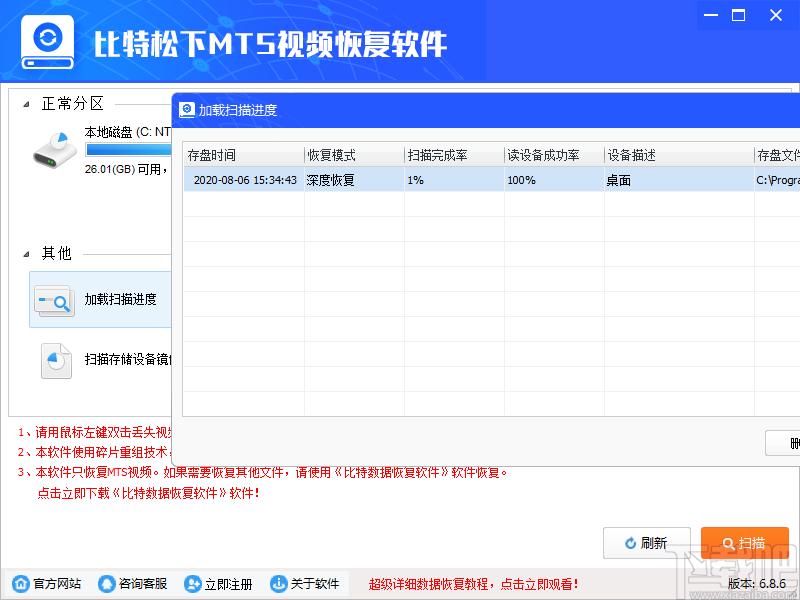The width and height of the screenshot is (800, 600).
Task: Sort by 恢复模式 column header
Action: [x=355, y=155]
